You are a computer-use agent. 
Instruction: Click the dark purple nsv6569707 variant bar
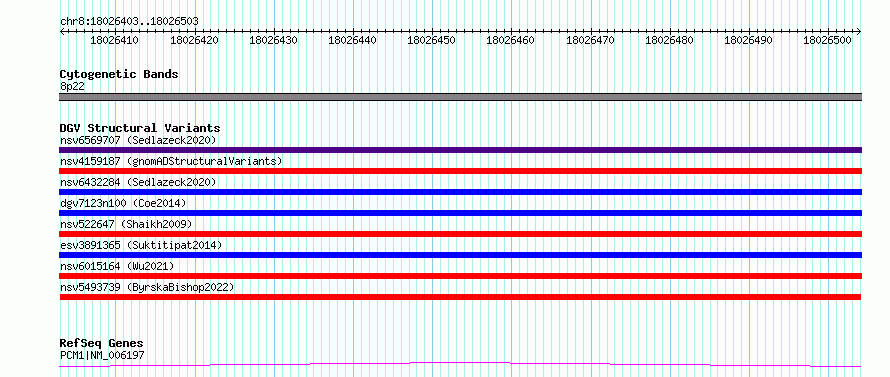460,150
